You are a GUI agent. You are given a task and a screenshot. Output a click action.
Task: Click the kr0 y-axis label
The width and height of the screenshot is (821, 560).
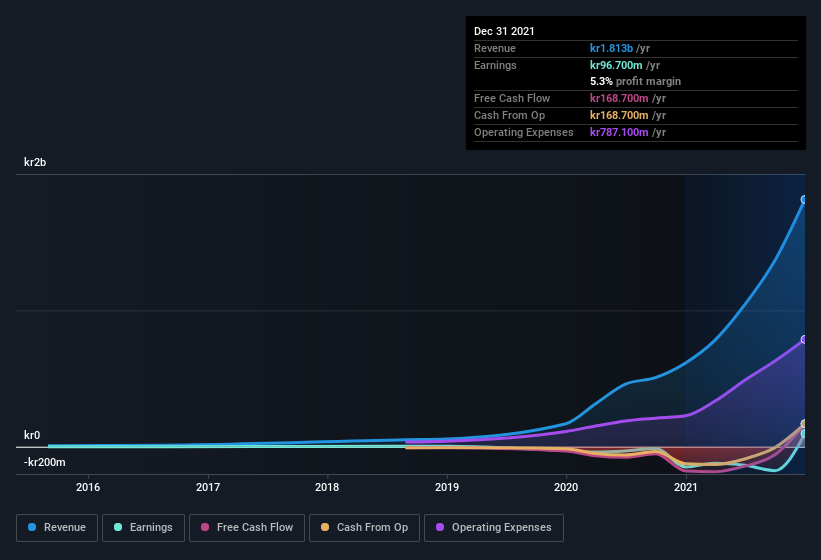[32, 435]
